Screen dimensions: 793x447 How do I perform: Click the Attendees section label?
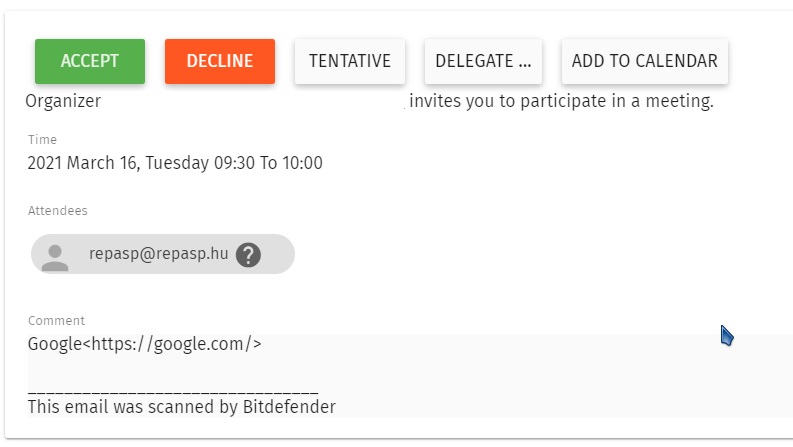pos(57,211)
